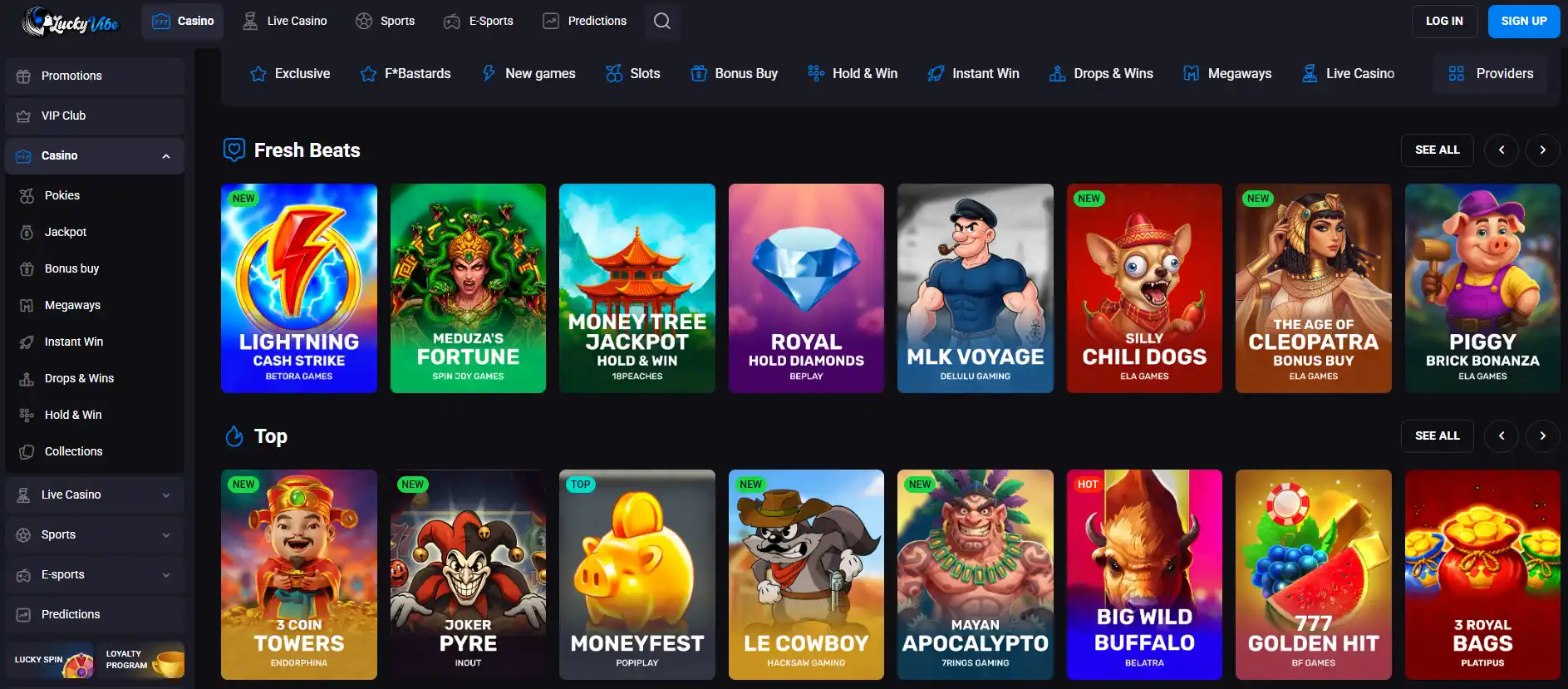This screenshot has width=1568, height=689.
Task: Click the Bonus buy gift icon
Action: [27, 268]
